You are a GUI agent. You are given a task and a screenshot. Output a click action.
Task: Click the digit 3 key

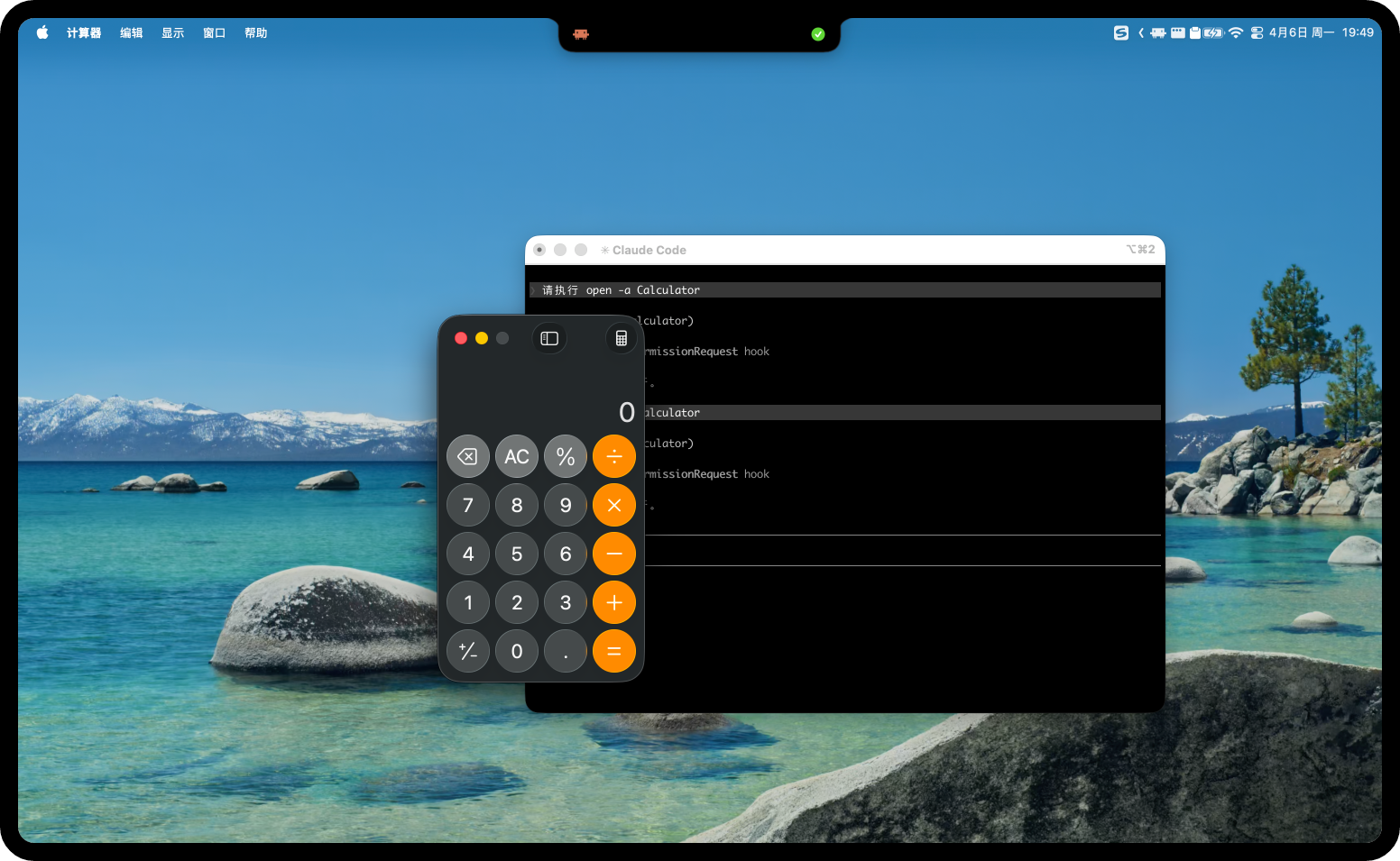pyautogui.click(x=566, y=602)
